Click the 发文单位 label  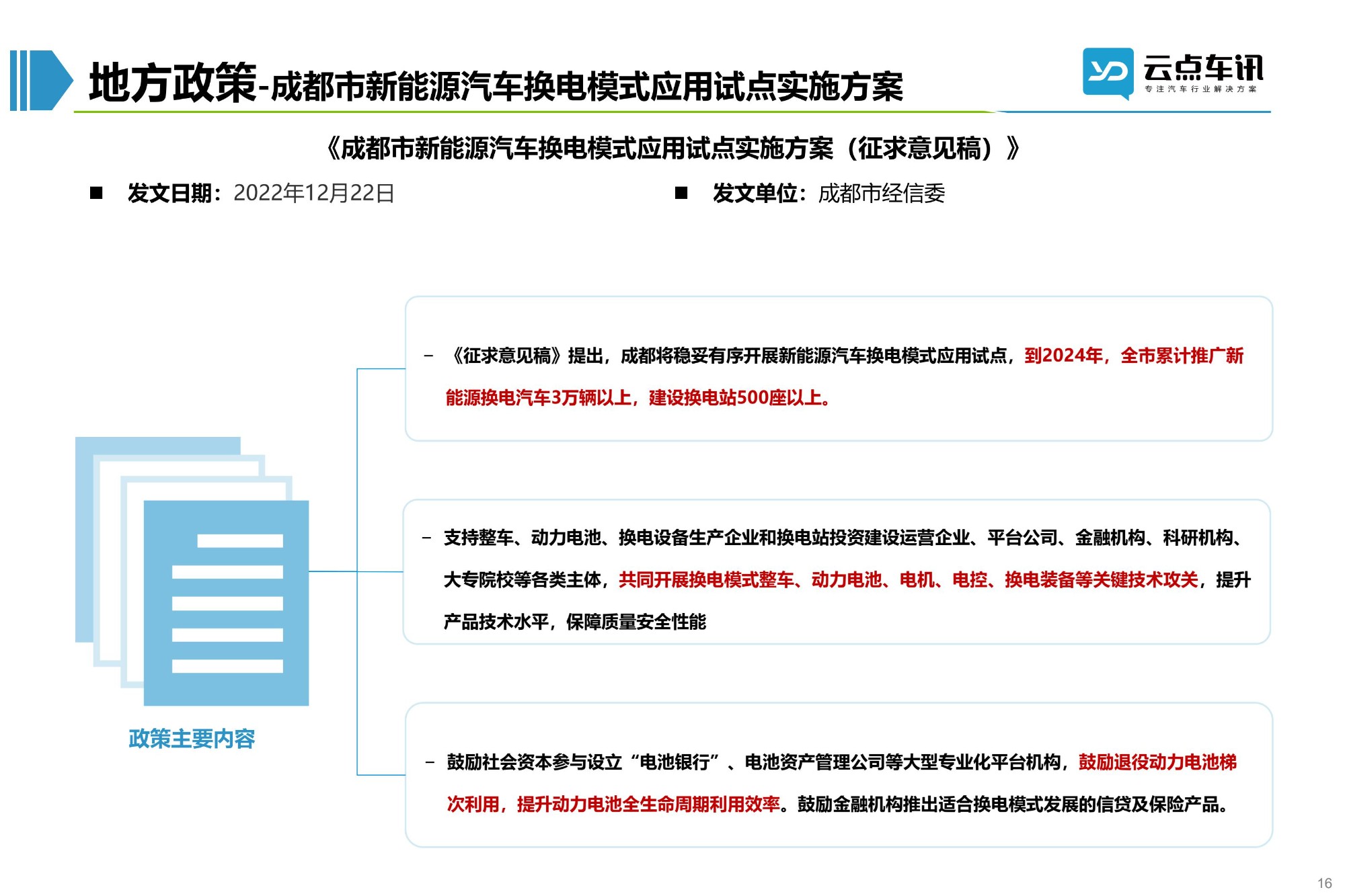760,194
